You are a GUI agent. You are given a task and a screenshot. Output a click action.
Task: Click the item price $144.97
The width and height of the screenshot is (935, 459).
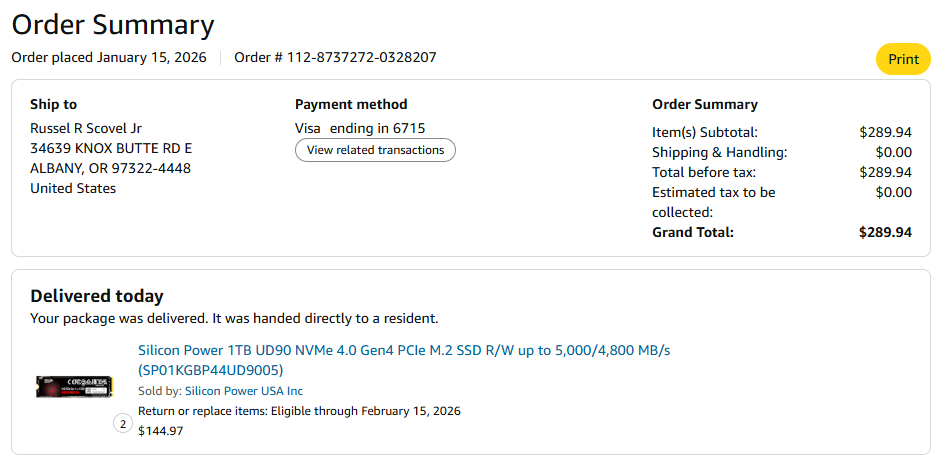[x=161, y=431]
